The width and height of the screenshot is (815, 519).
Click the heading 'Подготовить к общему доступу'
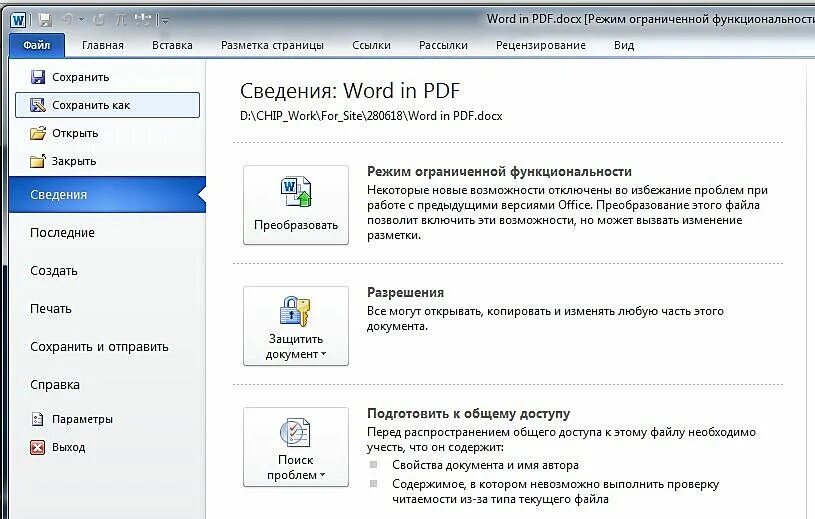click(x=468, y=414)
